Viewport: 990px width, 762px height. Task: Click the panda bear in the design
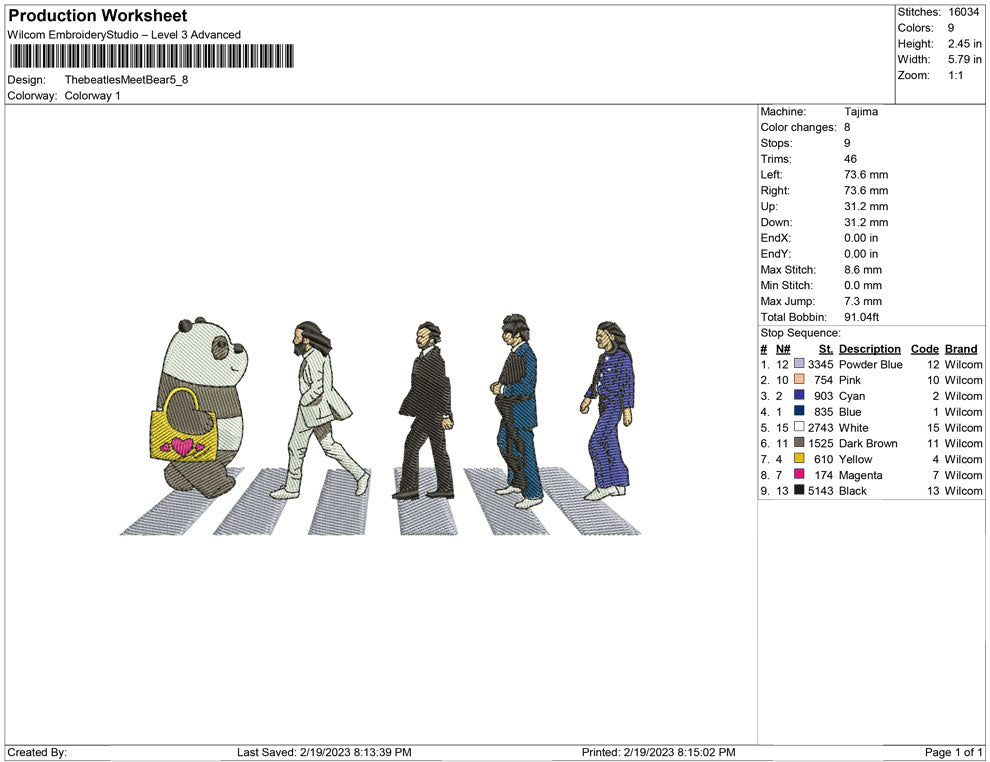coord(201,407)
